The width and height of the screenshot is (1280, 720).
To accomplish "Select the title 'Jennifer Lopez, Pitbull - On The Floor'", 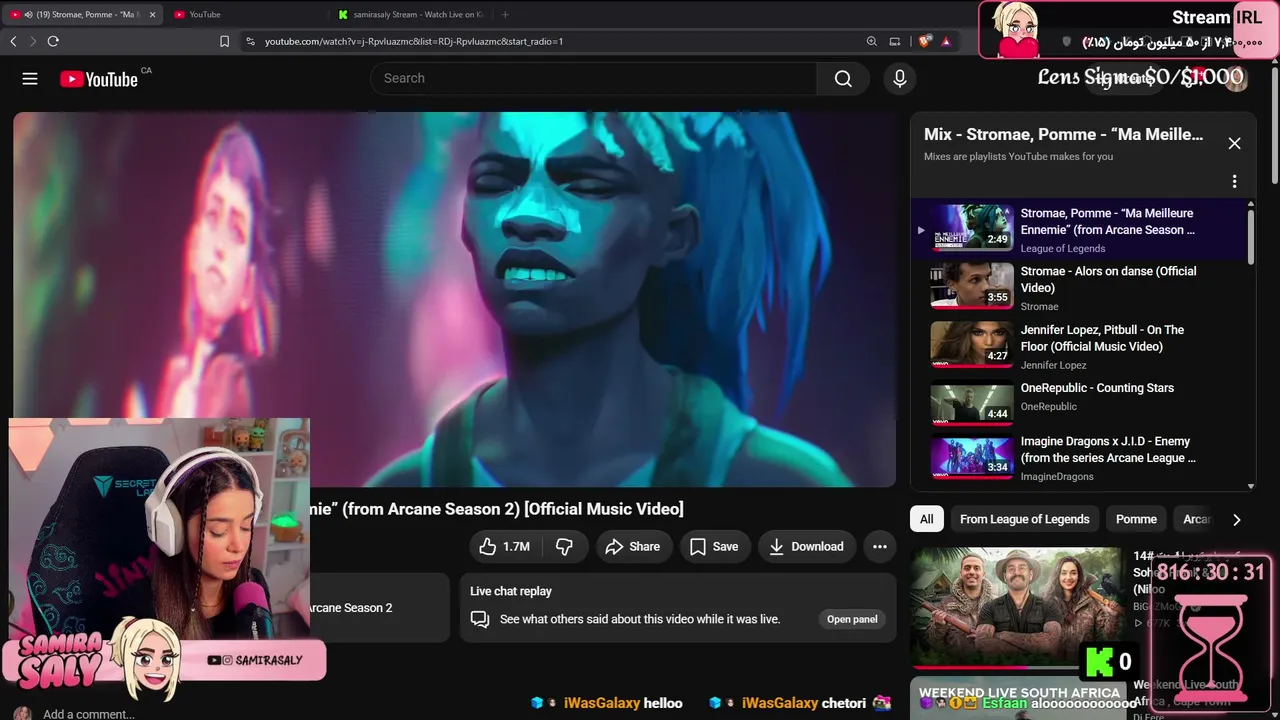I will pyautogui.click(x=1102, y=338).
